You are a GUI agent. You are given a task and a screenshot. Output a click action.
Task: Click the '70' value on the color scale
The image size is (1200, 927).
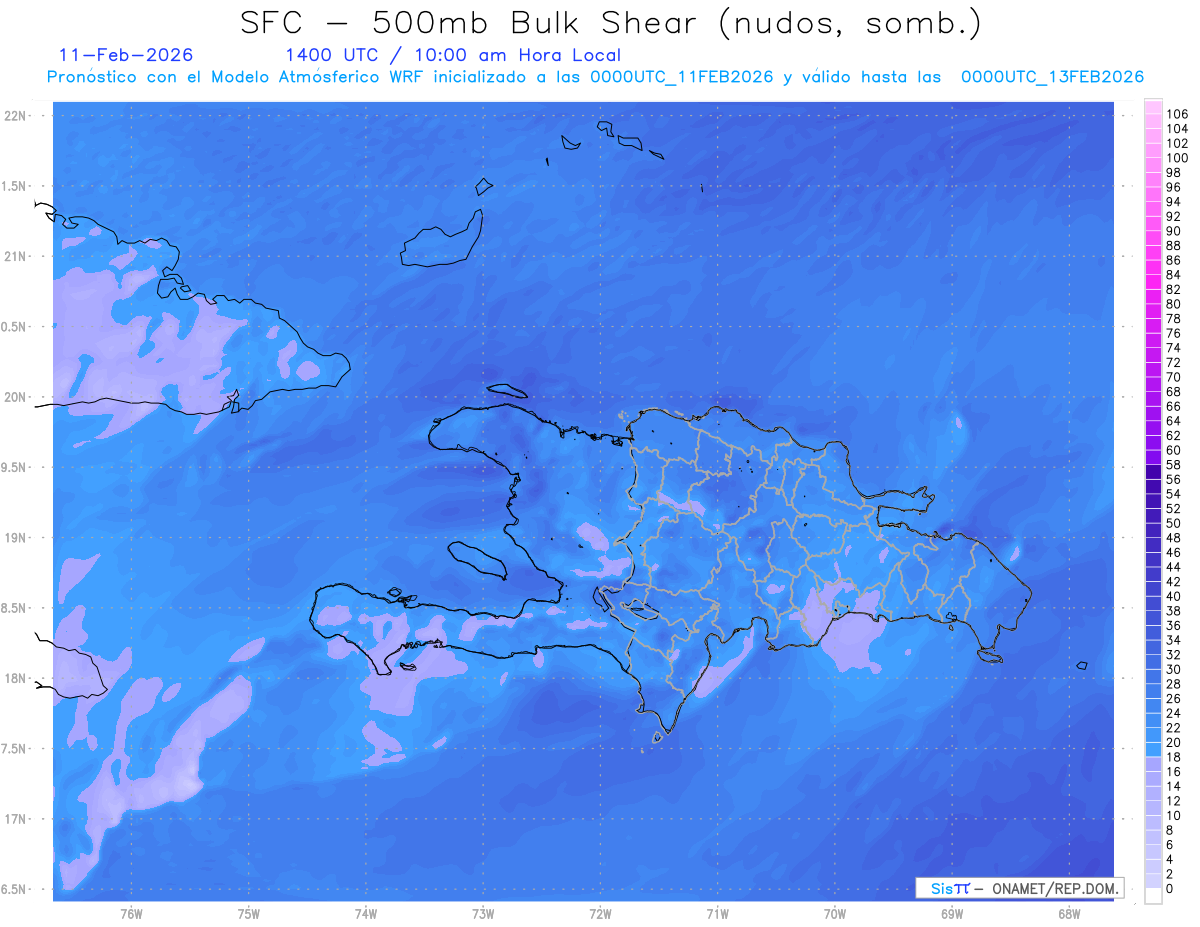[x=1173, y=377]
